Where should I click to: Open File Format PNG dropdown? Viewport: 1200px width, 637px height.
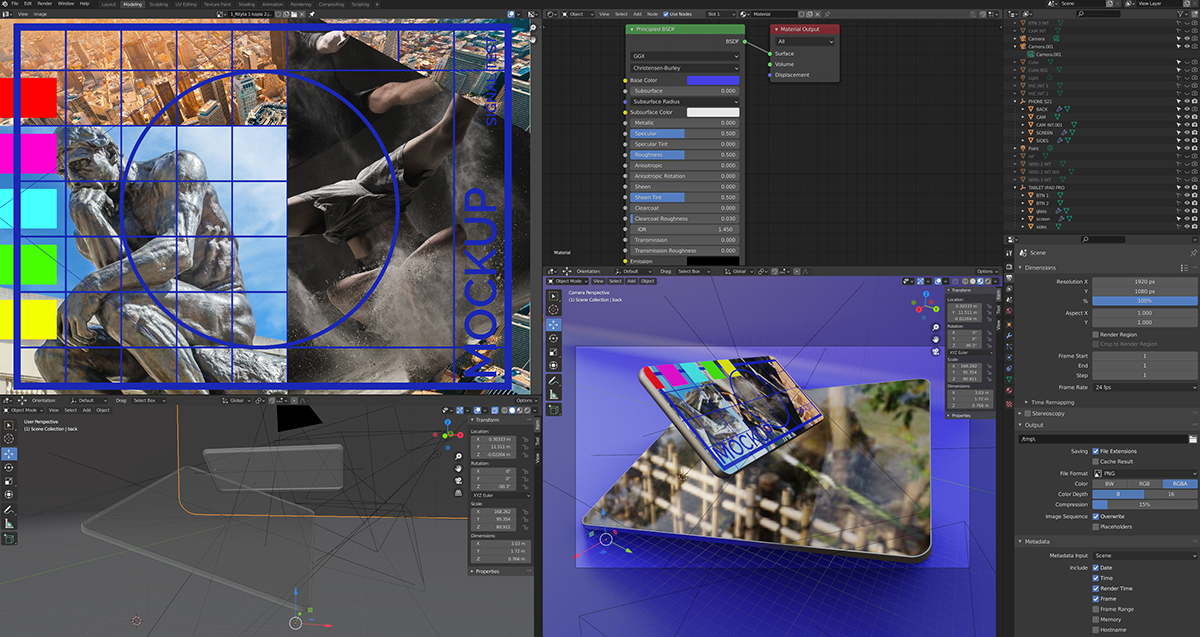click(1144, 473)
